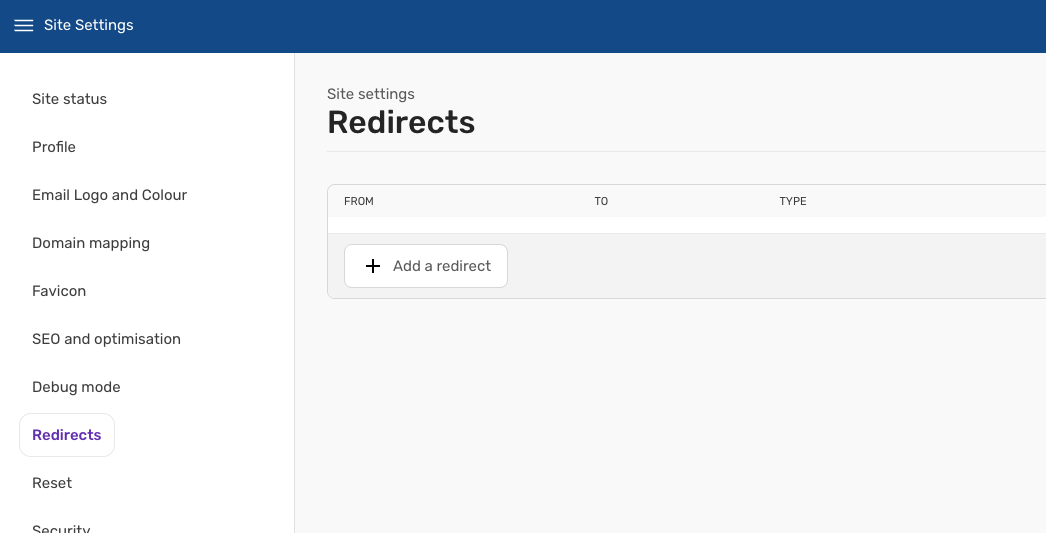The width and height of the screenshot is (1046, 533).
Task: Go to Security settings in the sidebar
Action: (61, 528)
